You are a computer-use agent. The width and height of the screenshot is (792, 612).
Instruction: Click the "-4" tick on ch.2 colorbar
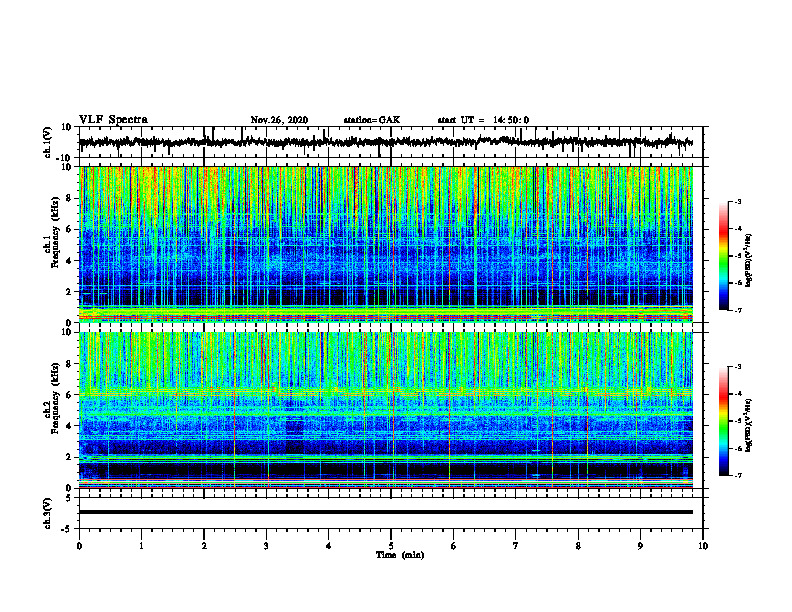[737, 394]
